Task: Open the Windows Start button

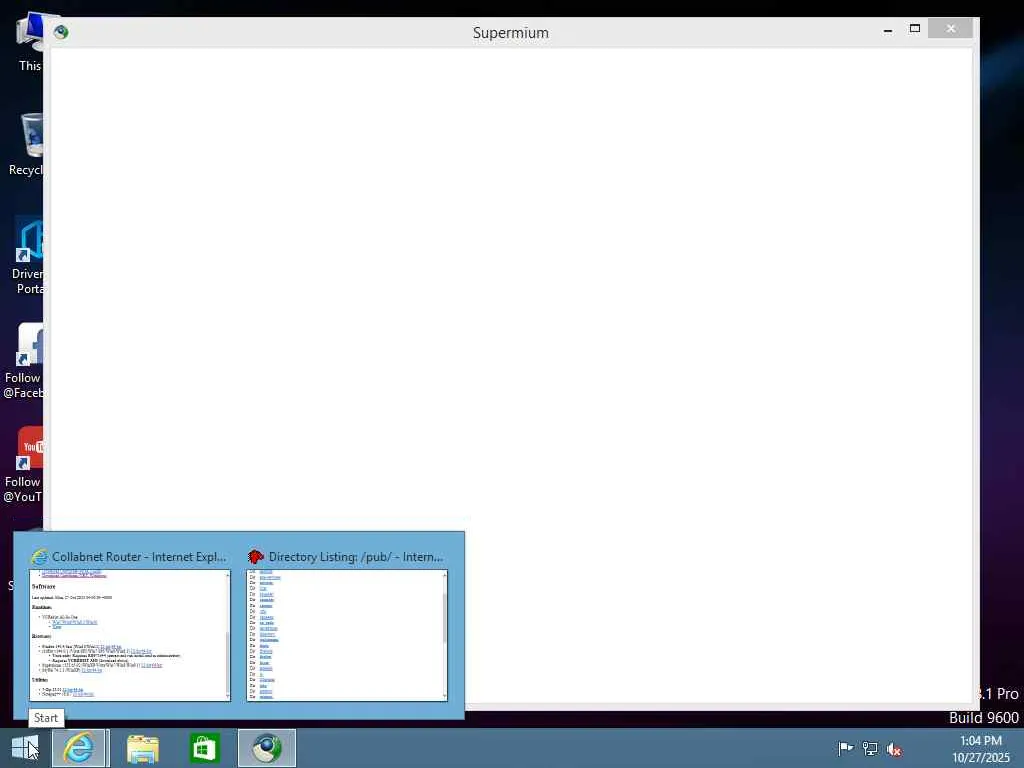Action: [x=25, y=748]
